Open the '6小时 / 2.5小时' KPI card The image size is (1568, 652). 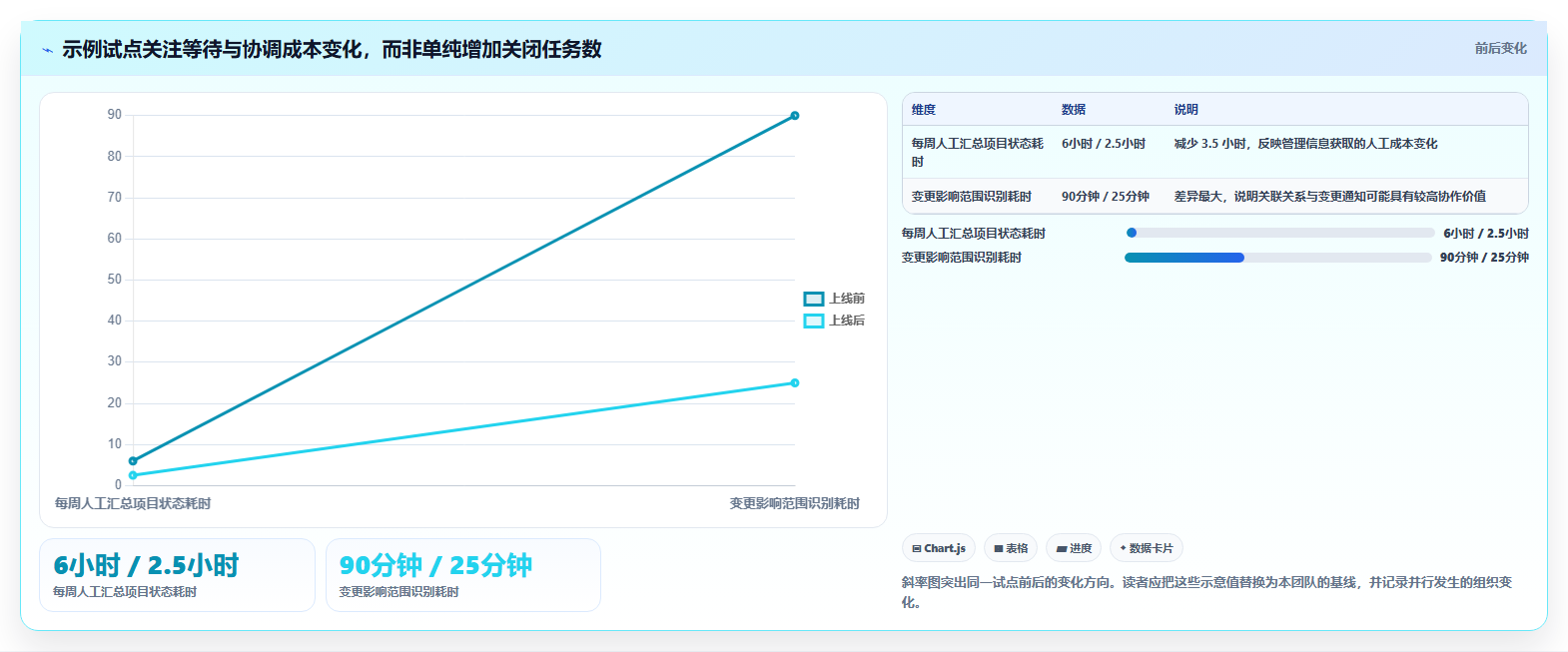point(177,575)
